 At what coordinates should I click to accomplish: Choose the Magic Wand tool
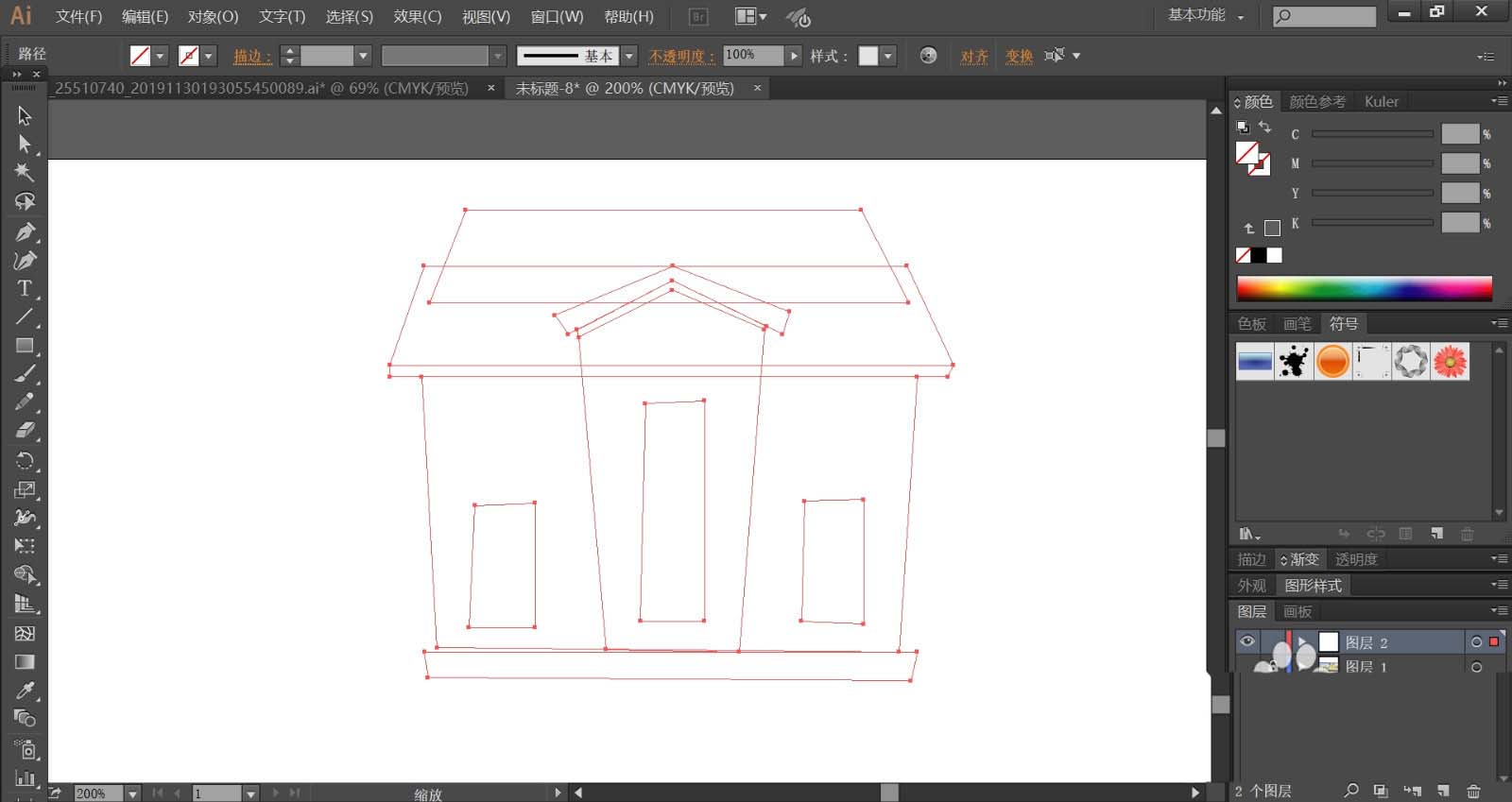25,173
